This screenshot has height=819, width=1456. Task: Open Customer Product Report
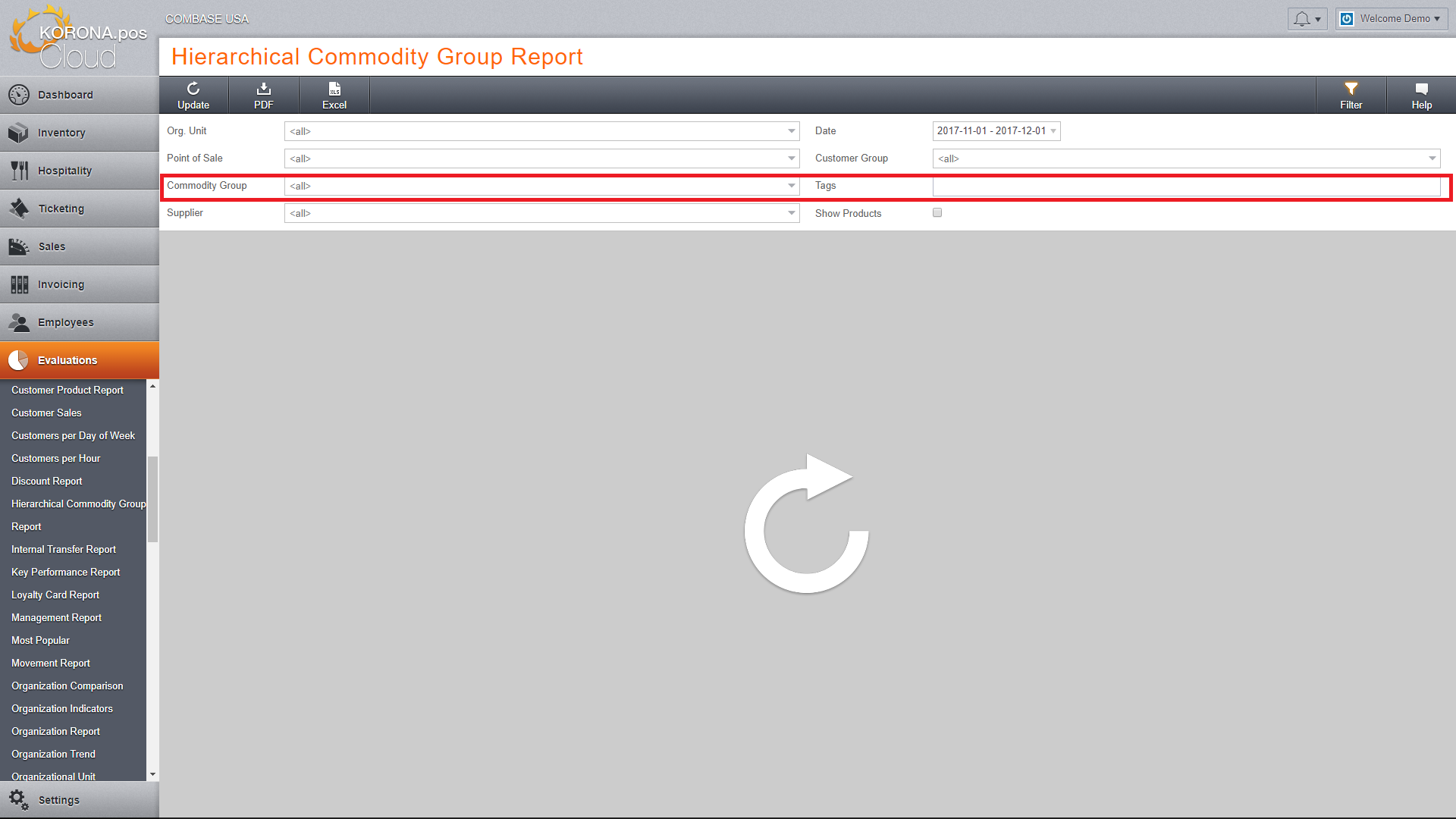tap(67, 390)
